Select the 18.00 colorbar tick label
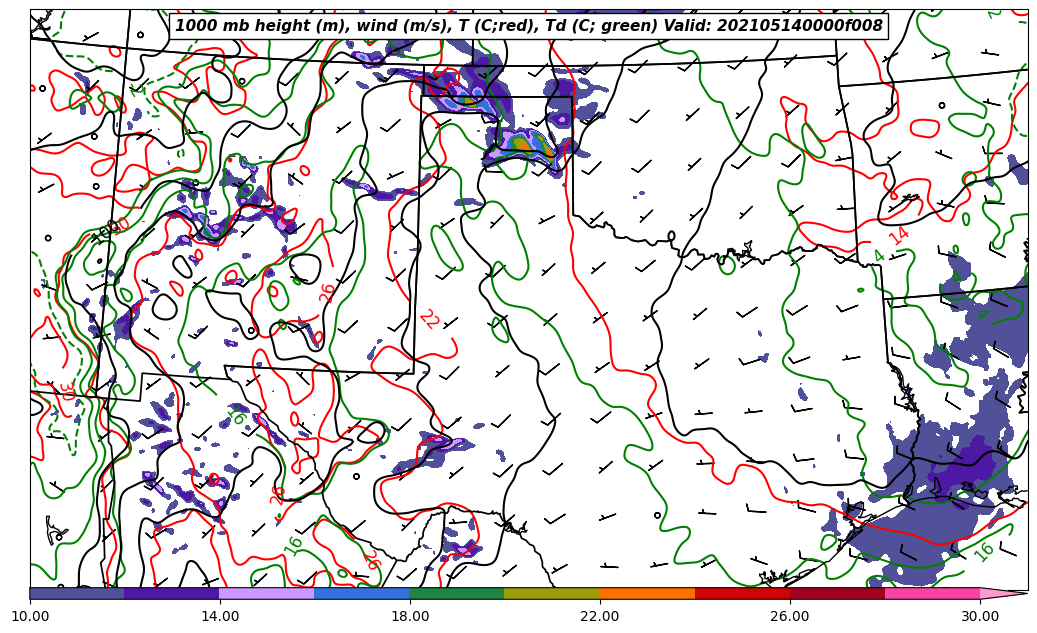Image resolution: width=1037 pixels, height=633 pixels. click(410, 616)
